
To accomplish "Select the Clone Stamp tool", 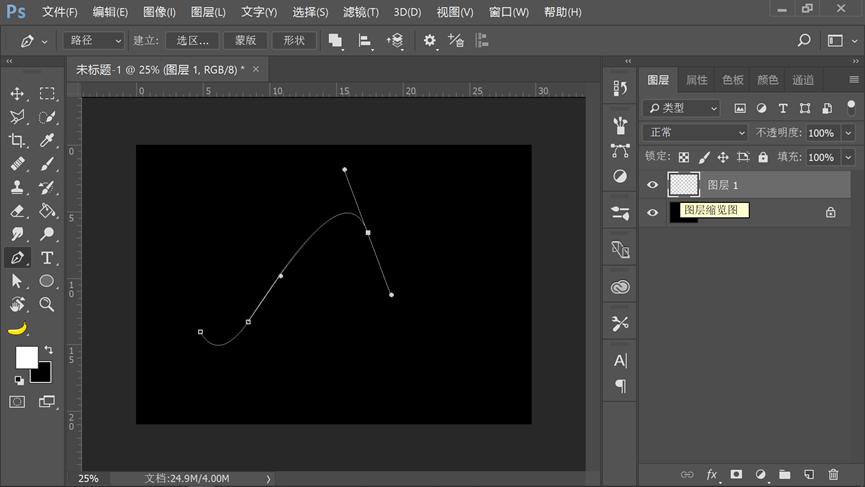I will pos(17,188).
